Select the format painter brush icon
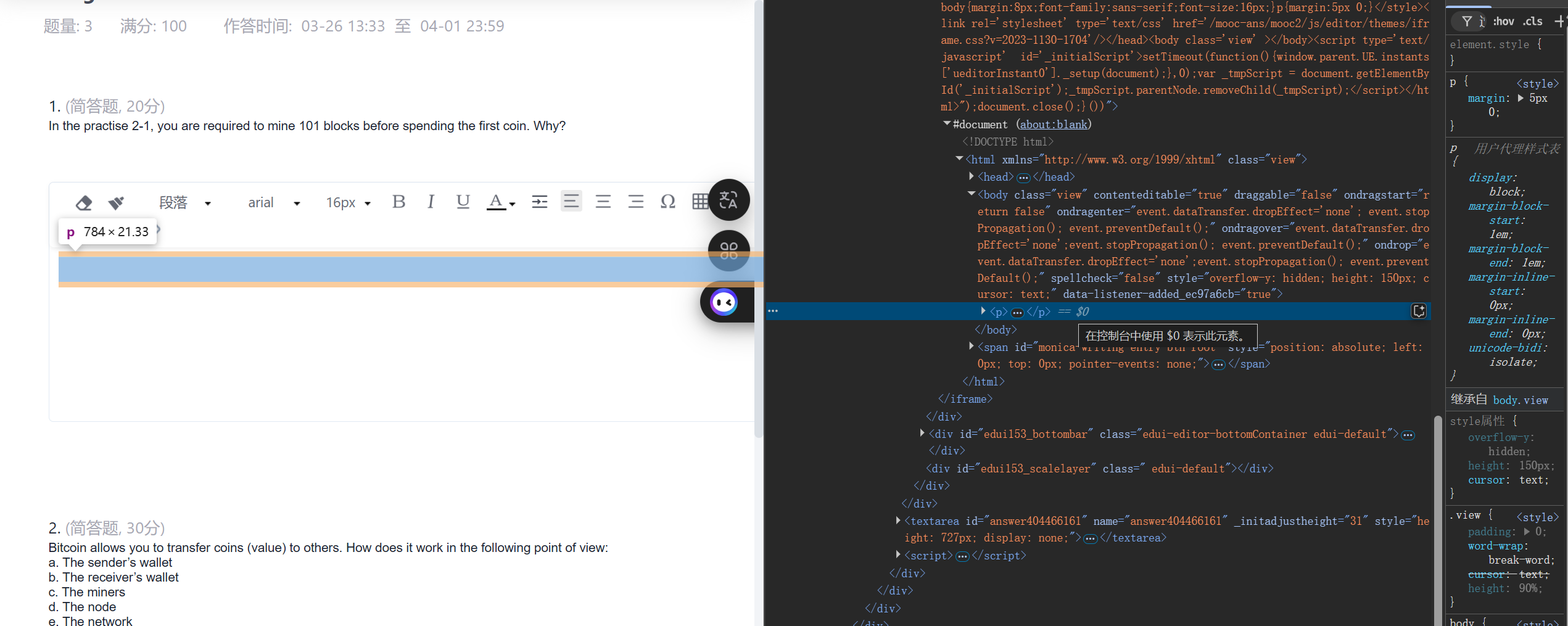1568x626 pixels. click(x=116, y=202)
